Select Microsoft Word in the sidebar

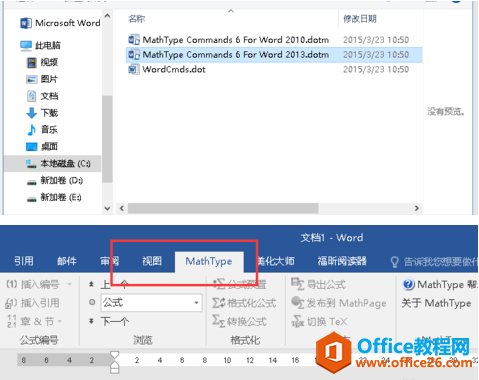[60, 23]
